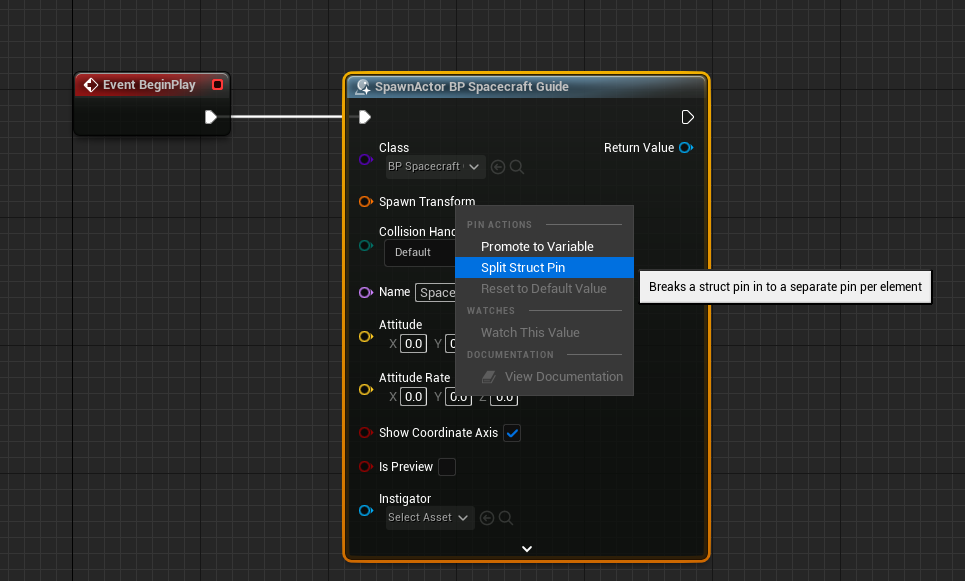This screenshot has height=581, width=965.
Task: Click the purple Class input pin
Action: [x=366, y=159]
